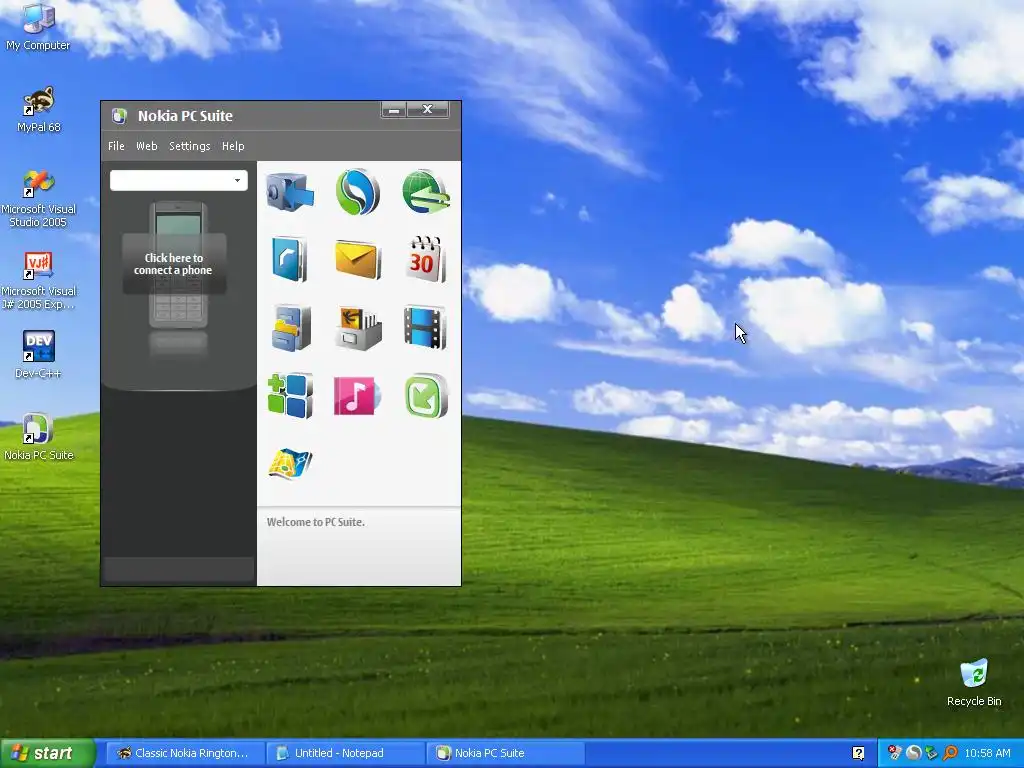Open the Calendar icon showing 30

click(426, 259)
